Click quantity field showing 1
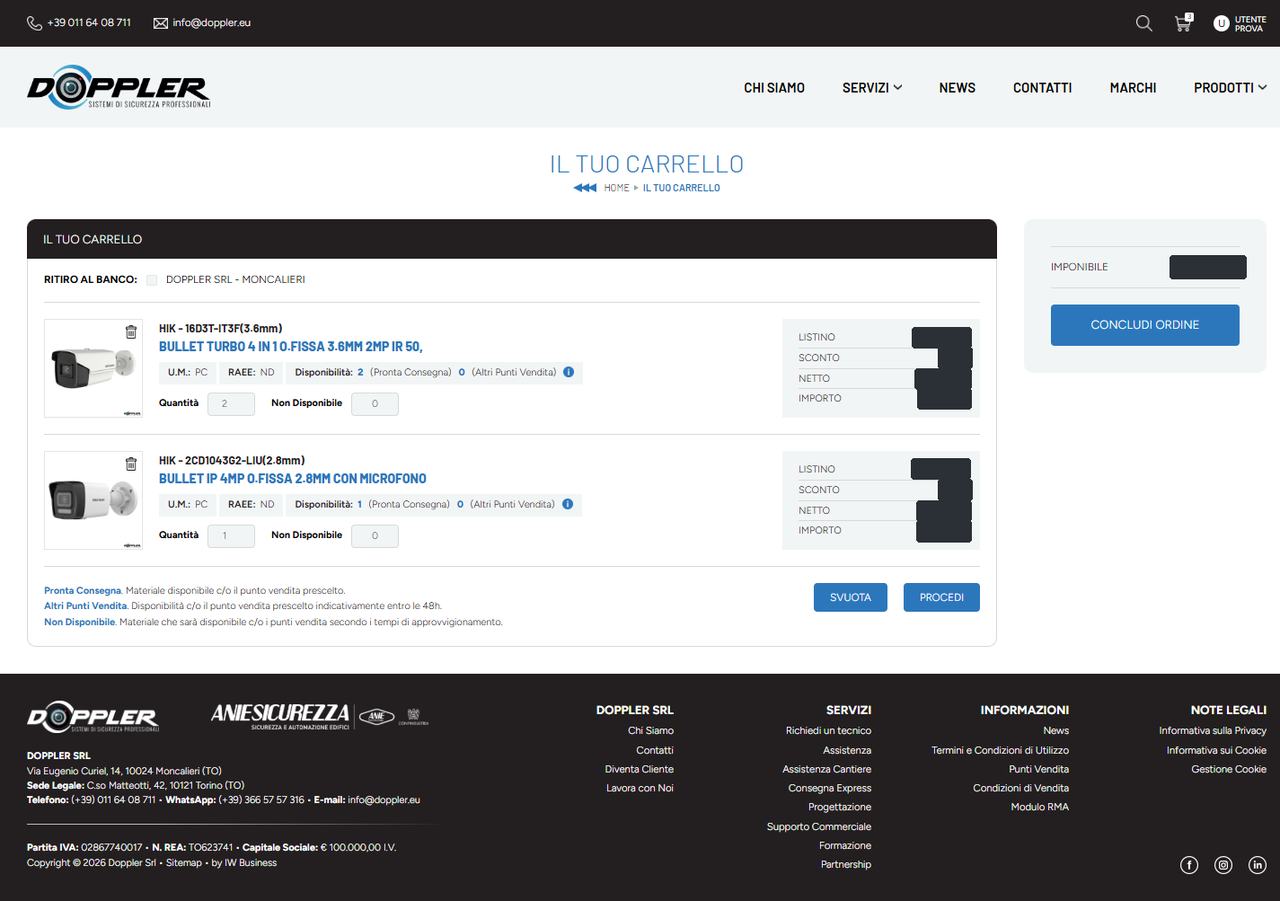This screenshot has width=1280, height=901. (231, 536)
